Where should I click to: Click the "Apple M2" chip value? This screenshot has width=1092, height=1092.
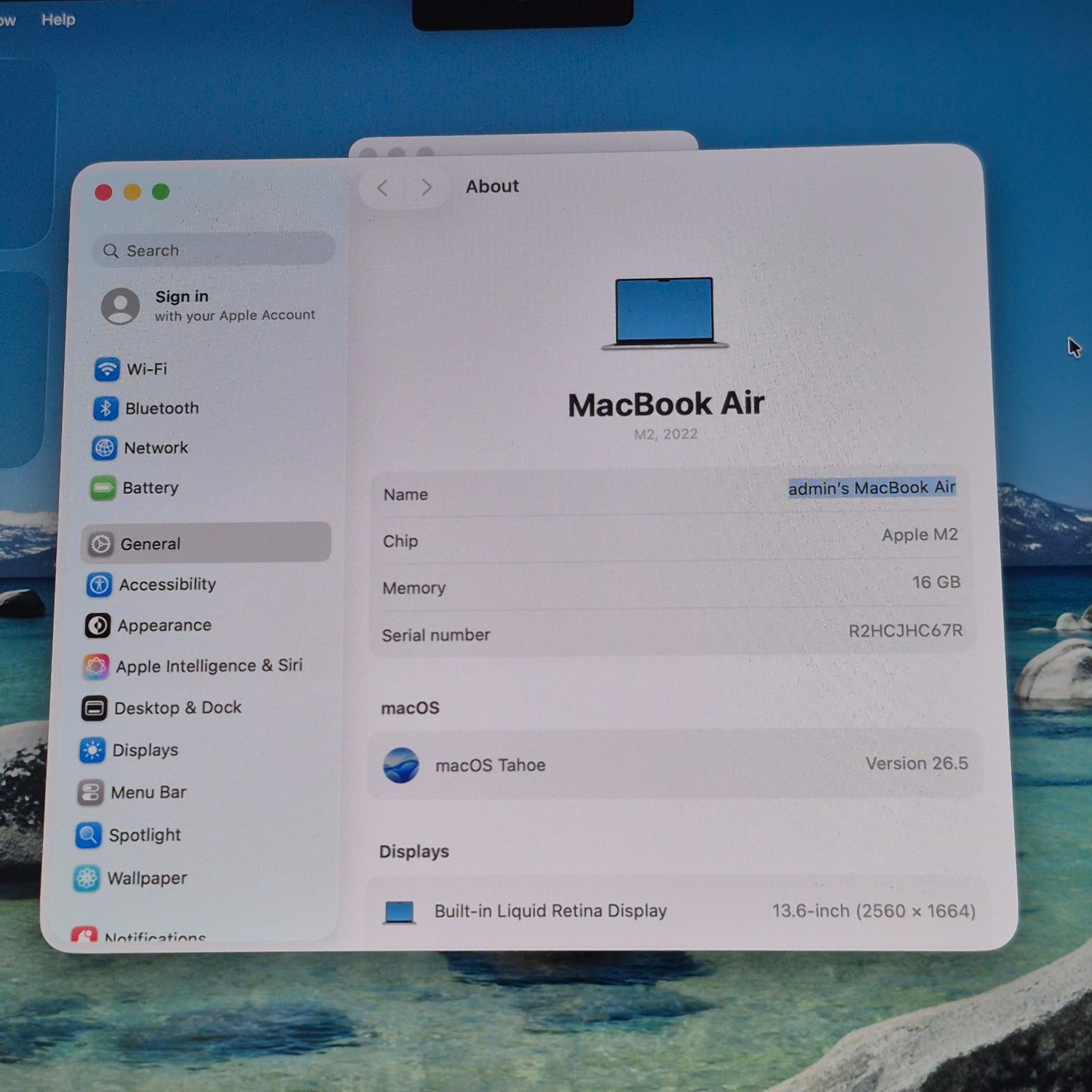[x=919, y=535]
